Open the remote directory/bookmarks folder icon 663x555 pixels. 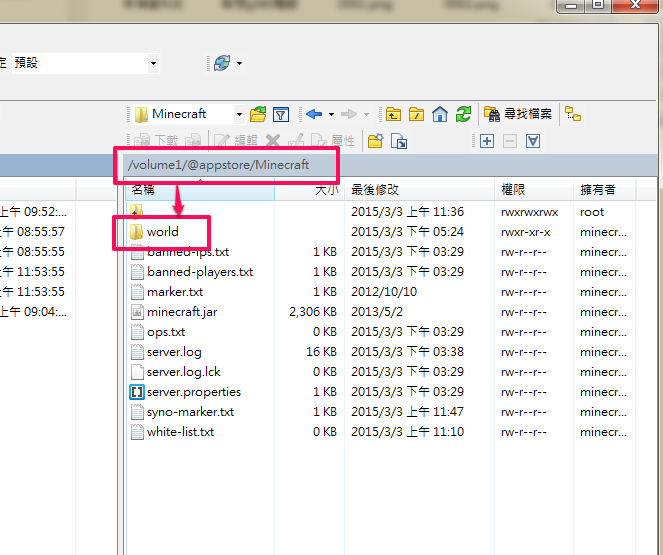[x=258, y=114]
